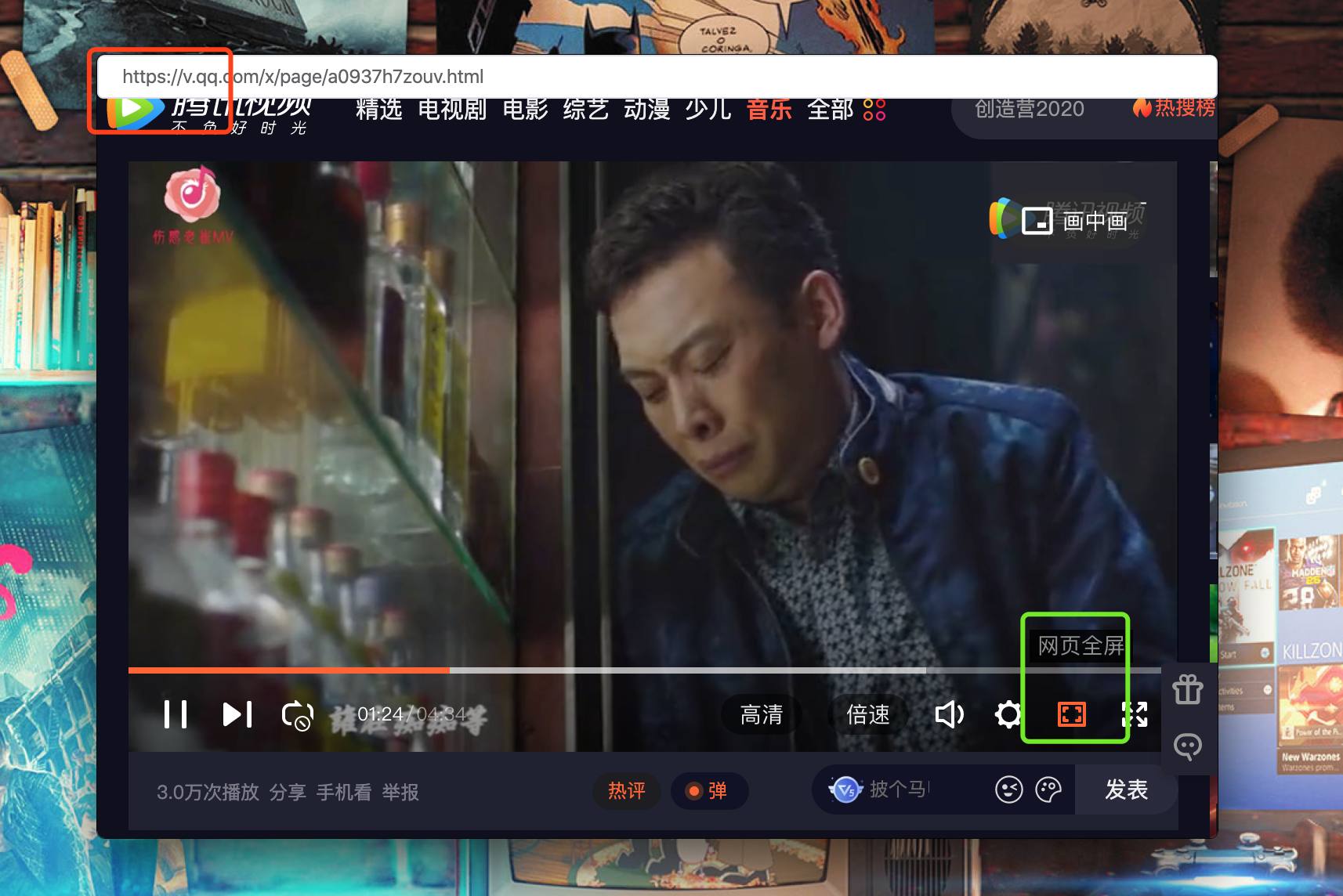This screenshot has width=1343, height=896.
Task: Open the 少儿 nav tab
Action: [x=708, y=109]
